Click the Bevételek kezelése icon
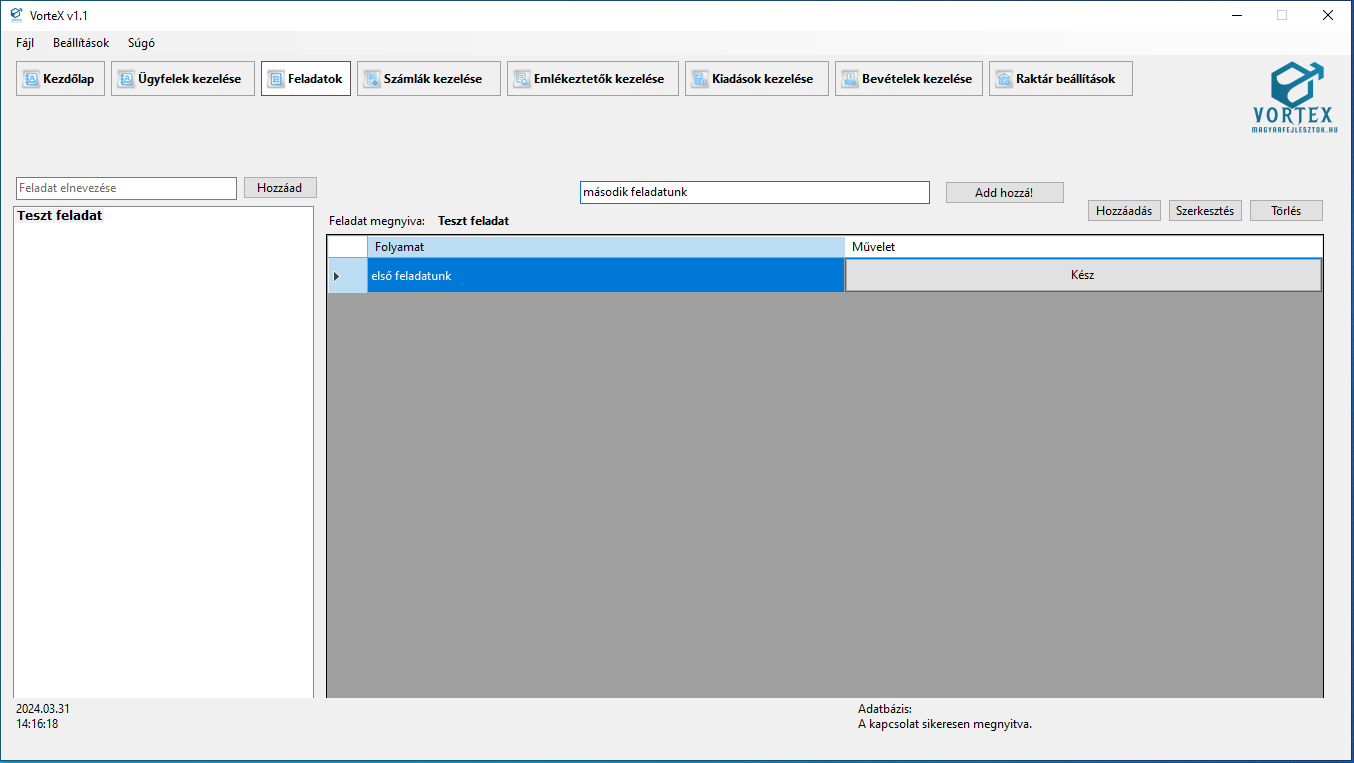Screen dimensions: 1354x763 click(x=850, y=79)
